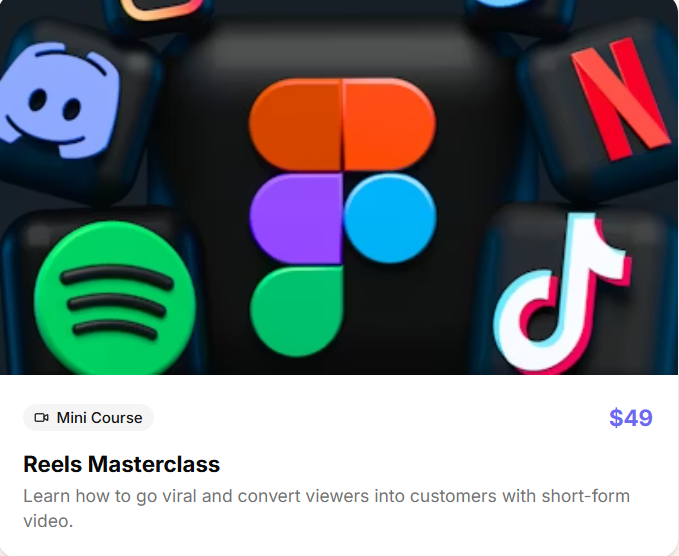Viewport: 679px width, 556px height.
Task: Click the Instagram logo at top edge
Action: (162, 10)
